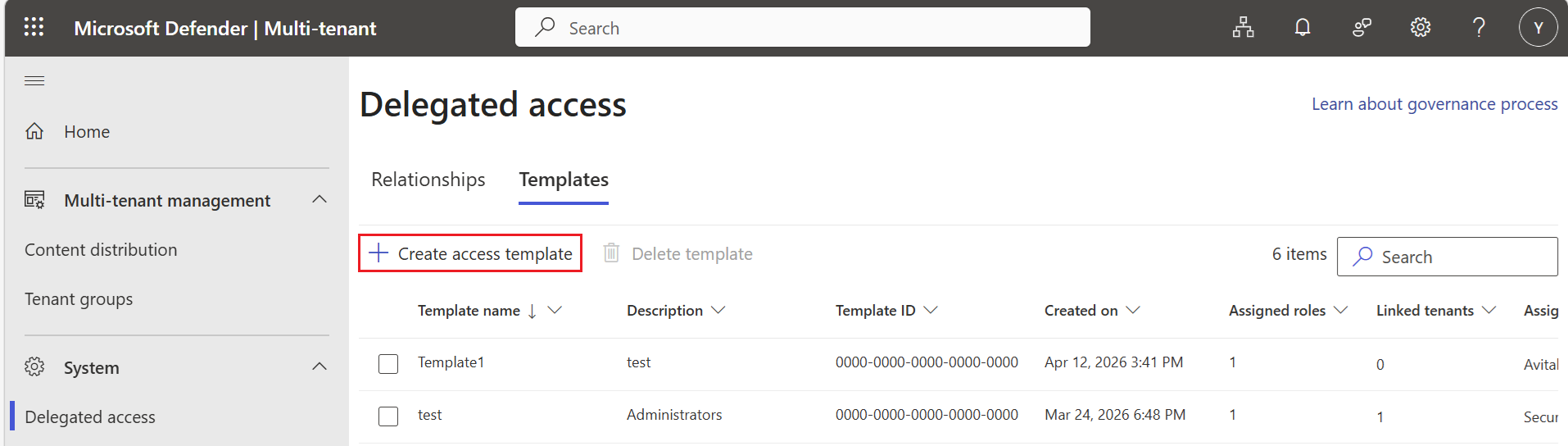This screenshot has height=446, width=1568.
Task: Open Linked tenants column dropdown
Action: click(x=1489, y=310)
